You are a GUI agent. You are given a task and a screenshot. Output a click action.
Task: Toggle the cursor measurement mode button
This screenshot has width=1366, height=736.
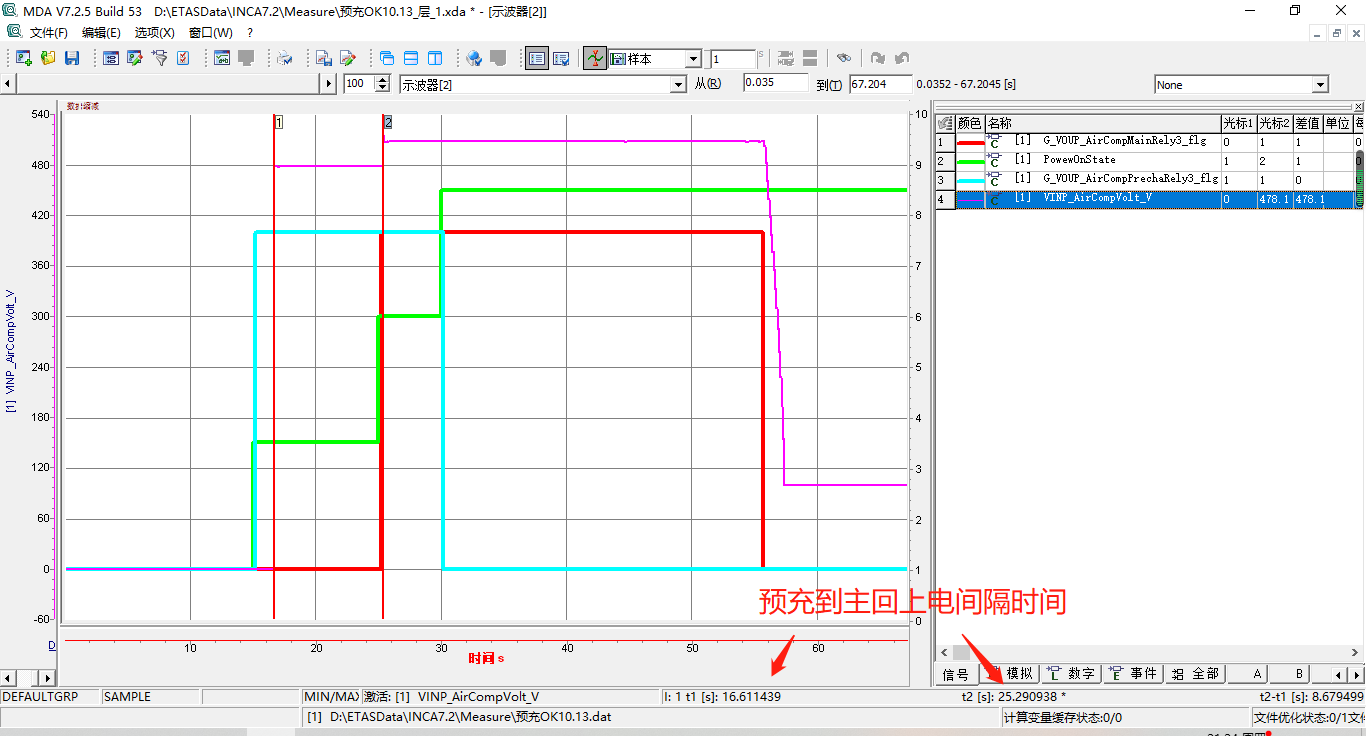(x=595, y=58)
